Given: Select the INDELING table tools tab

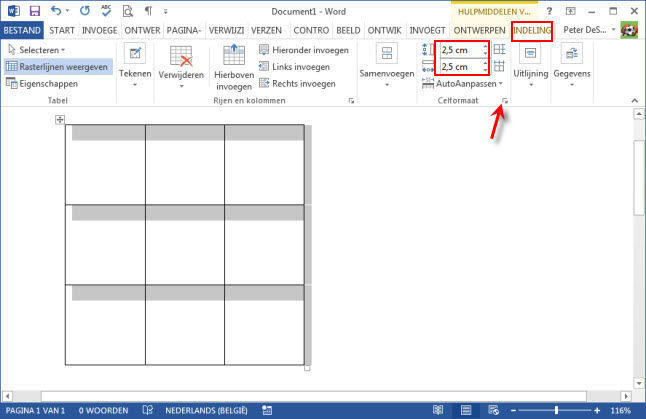Looking at the screenshot, I should click(x=532, y=30).
